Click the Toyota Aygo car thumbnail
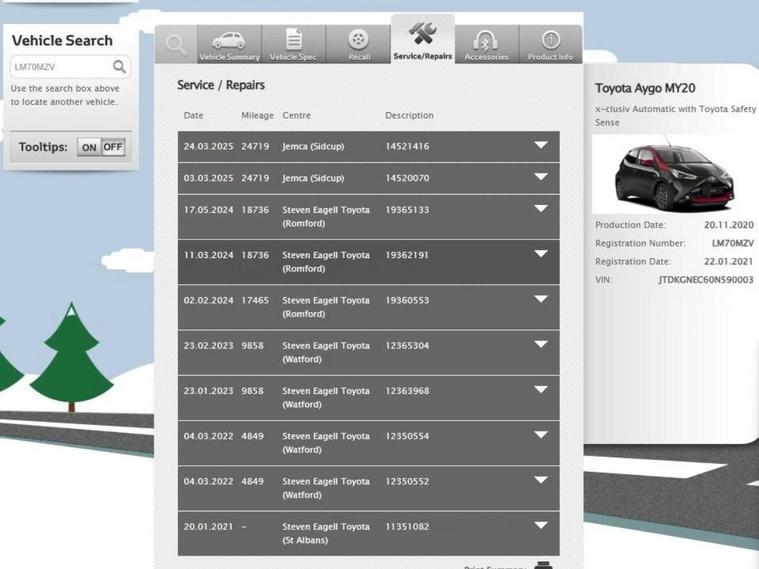Viewport: 759px width, 569px height. (674, 175)
